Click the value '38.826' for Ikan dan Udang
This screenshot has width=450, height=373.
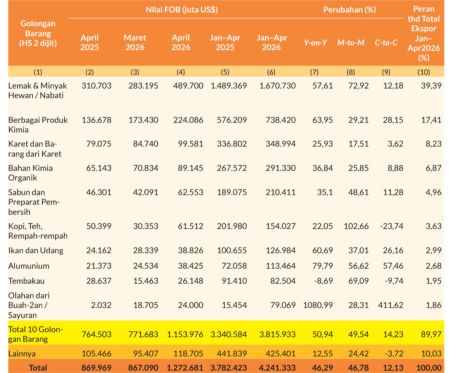(190, 250)
